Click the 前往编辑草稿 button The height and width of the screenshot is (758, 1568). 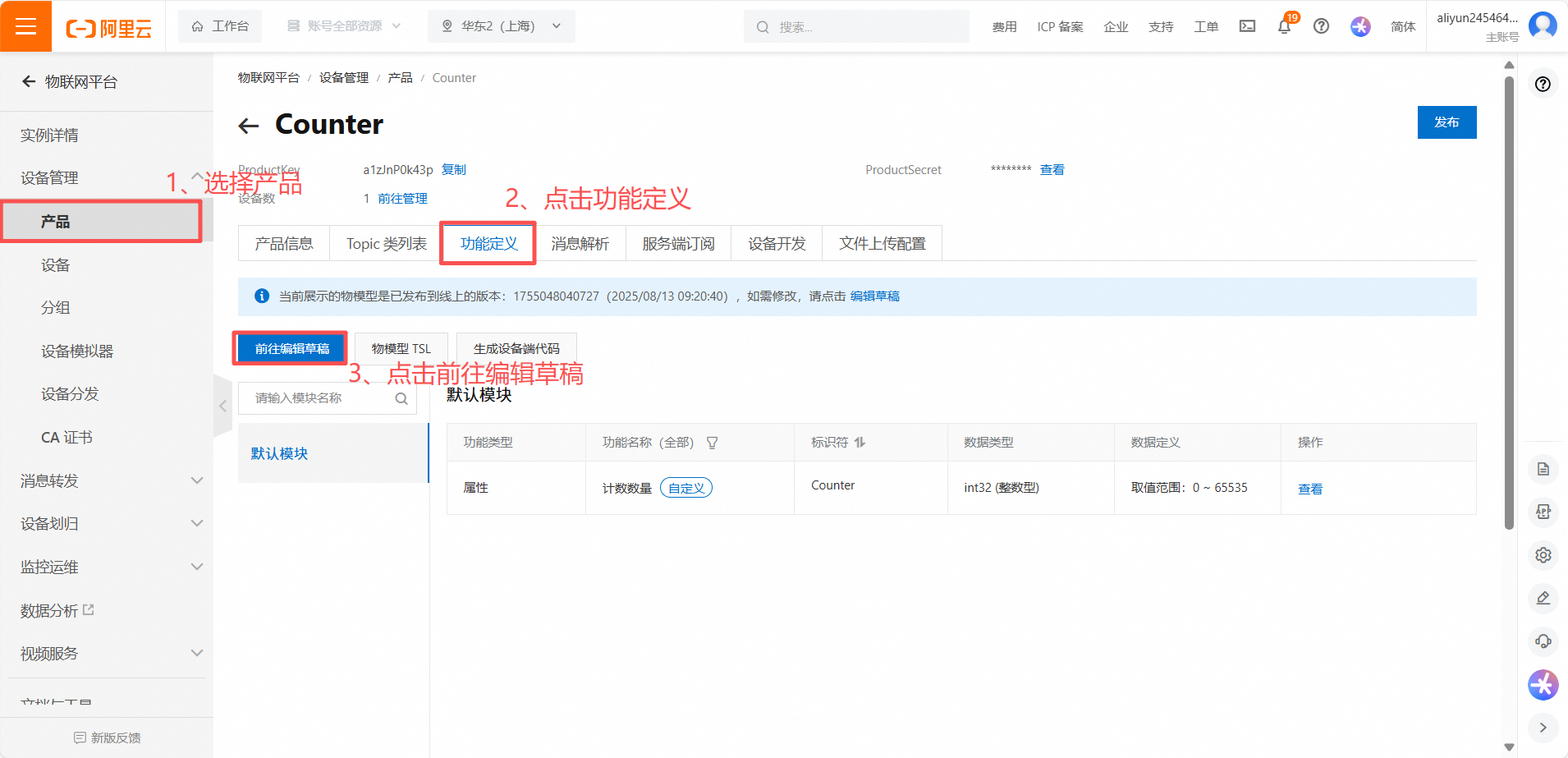[291, 349]
